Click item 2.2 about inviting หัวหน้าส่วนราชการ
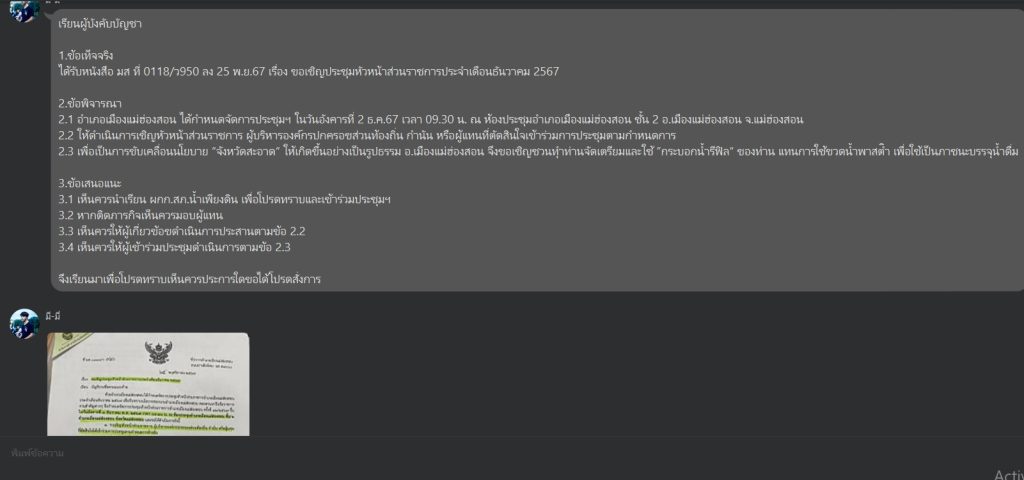Viewport: 1024px width, 480px height. 367,135
